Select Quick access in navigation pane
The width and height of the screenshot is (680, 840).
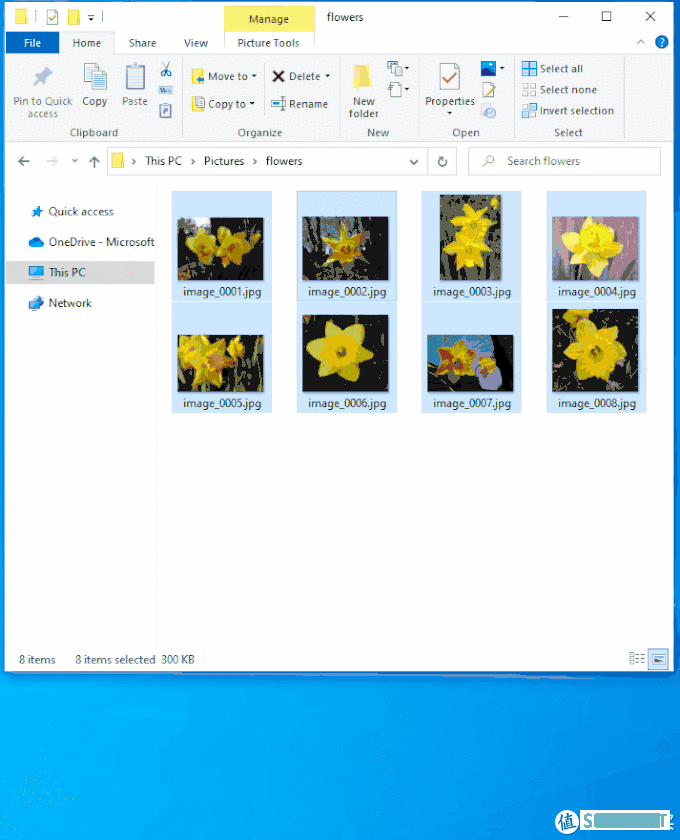click(x=81, y=212)
